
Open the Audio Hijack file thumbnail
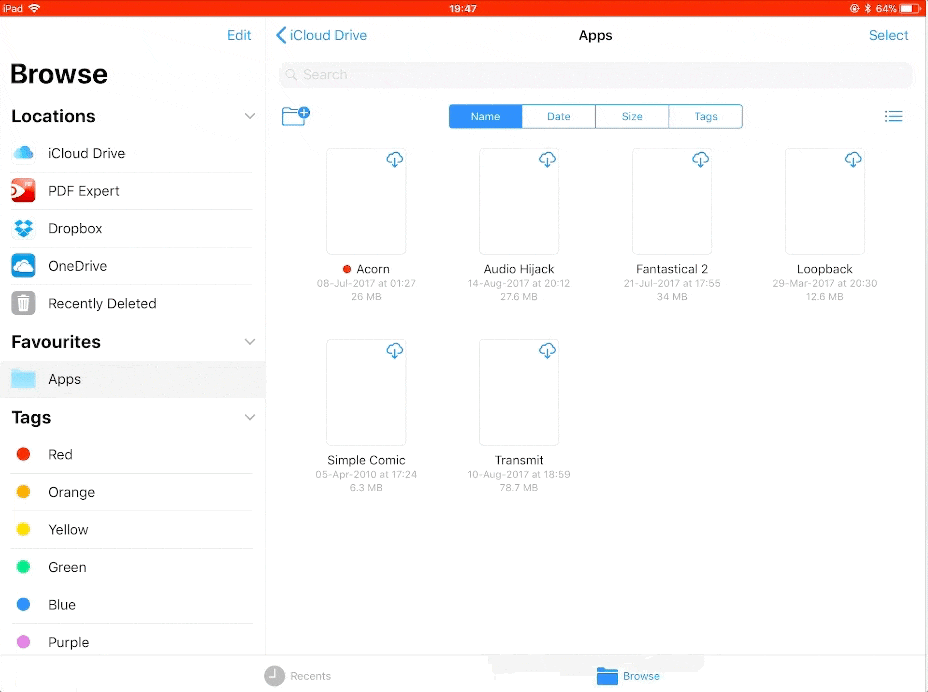[x=519, y=201]
